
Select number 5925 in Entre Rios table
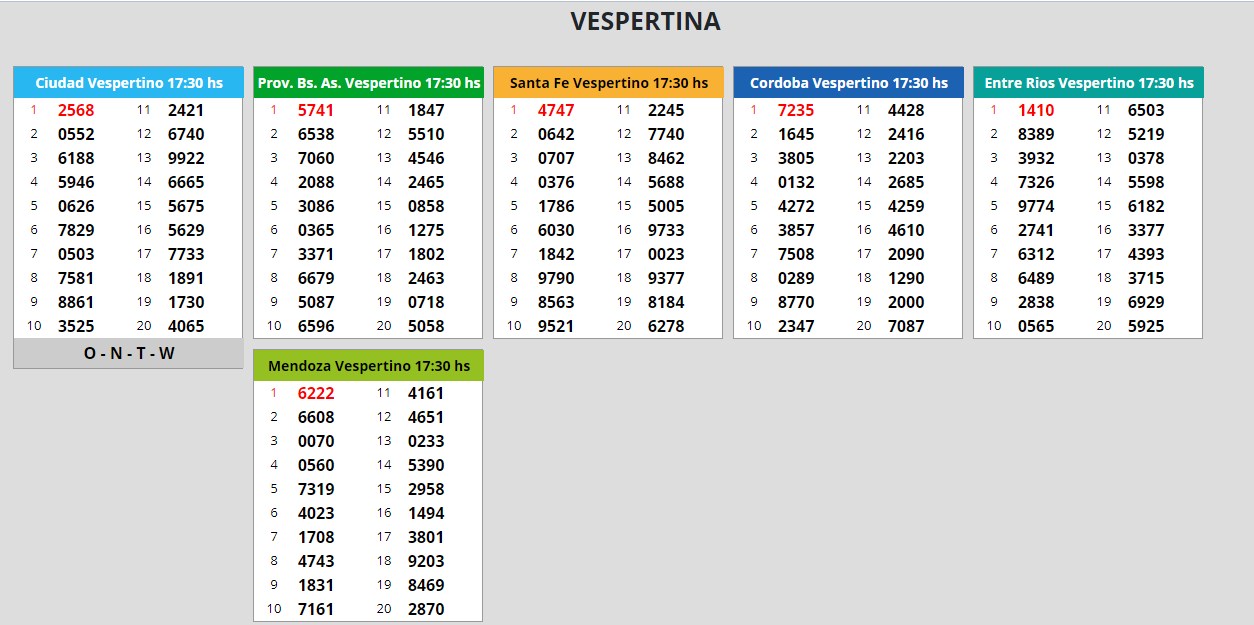tap(1146, 326)
